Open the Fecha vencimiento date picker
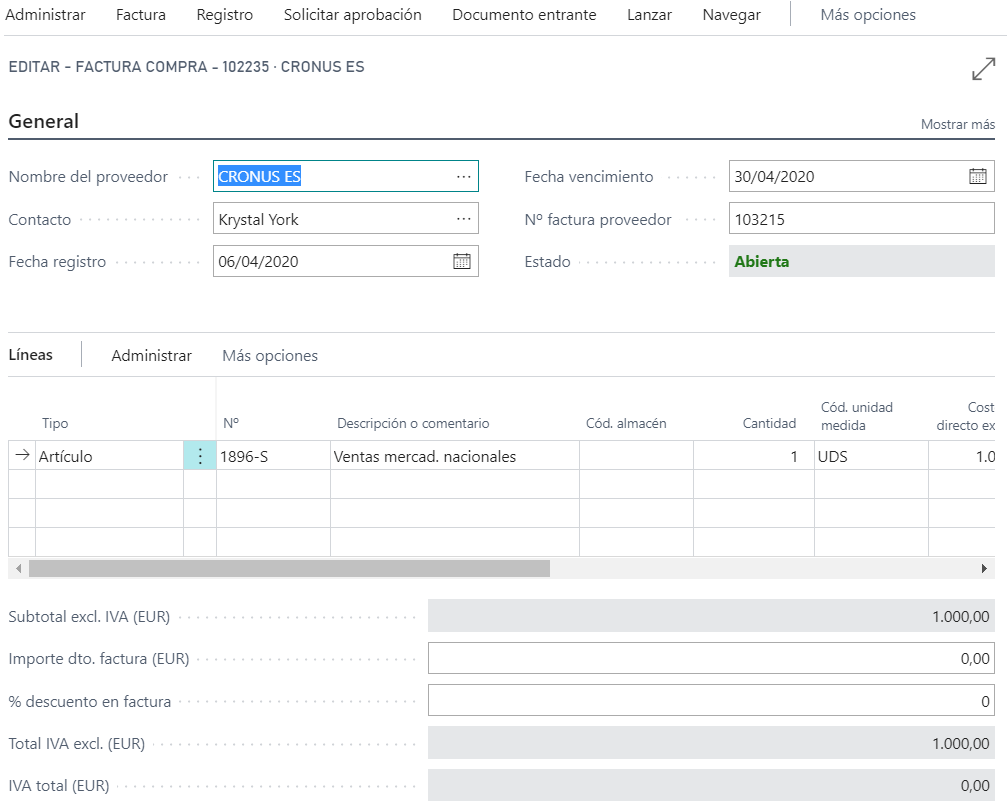1007x808 pixels. 977,177
